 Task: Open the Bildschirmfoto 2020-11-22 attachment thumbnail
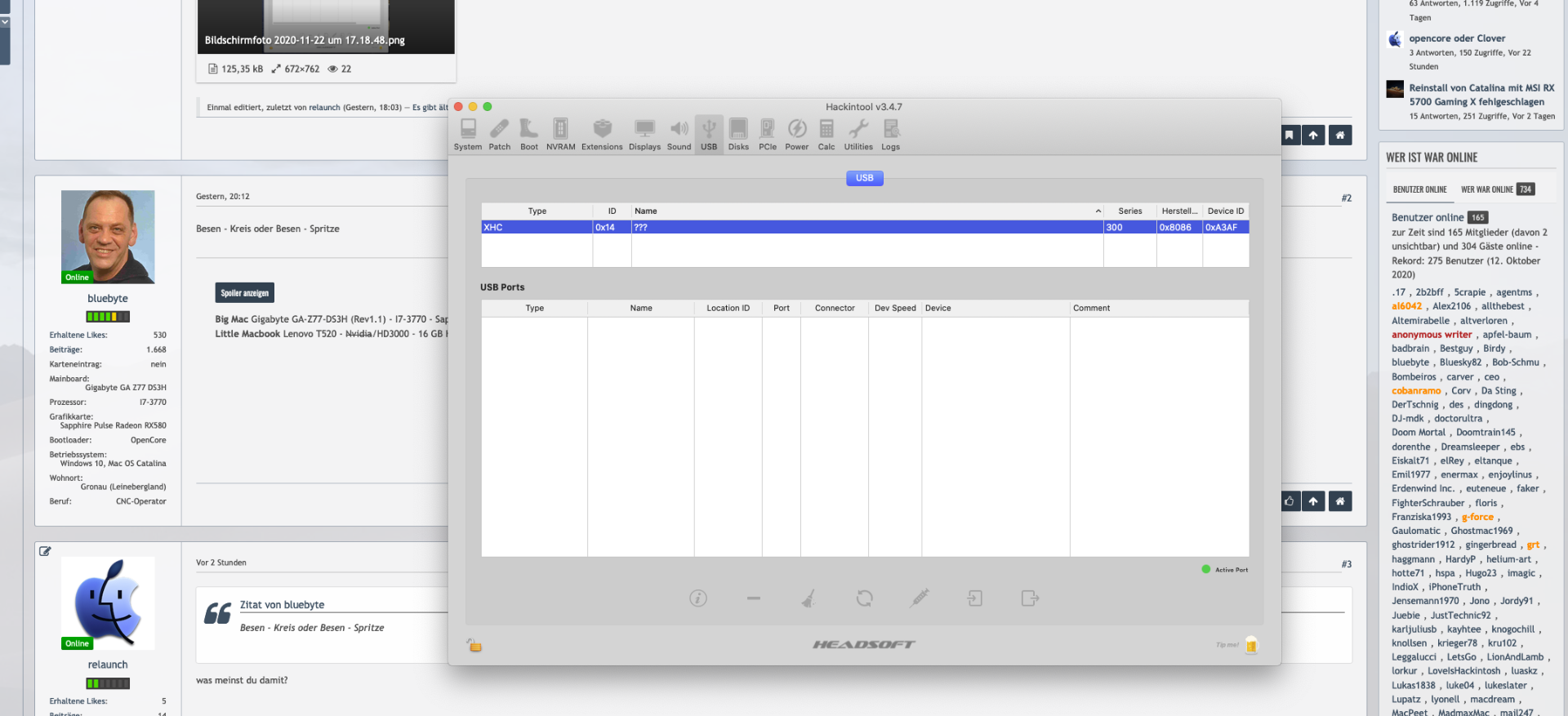pos(326,27)
